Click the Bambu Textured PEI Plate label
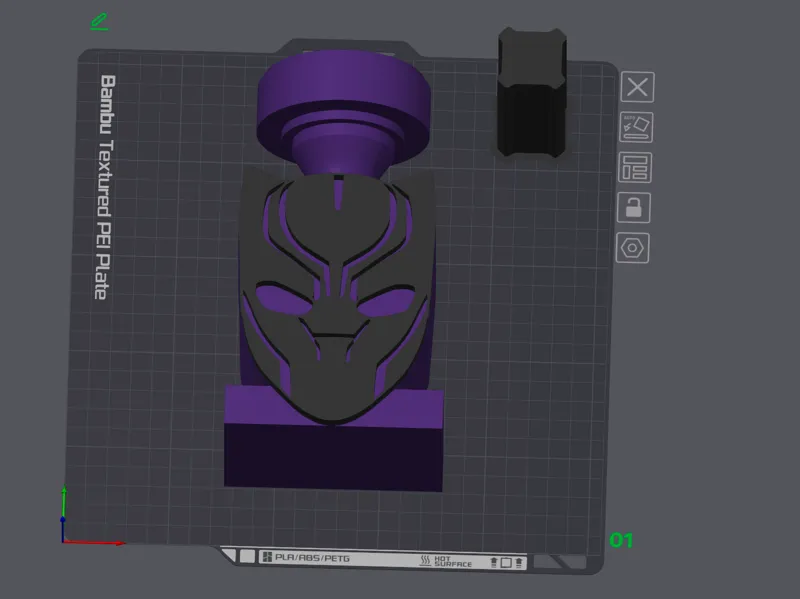 click(105, 187)
